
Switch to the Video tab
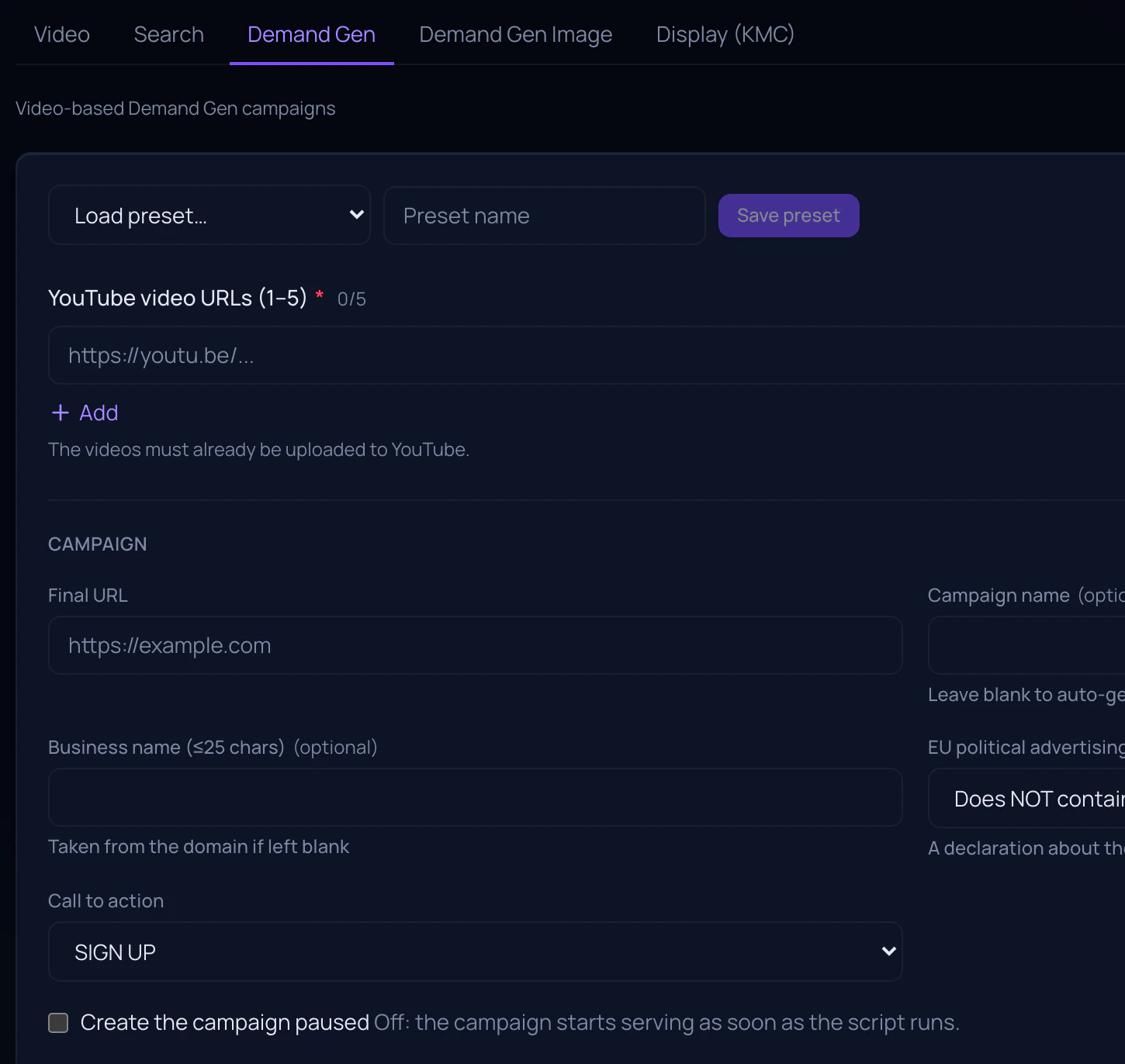[62, 34]
